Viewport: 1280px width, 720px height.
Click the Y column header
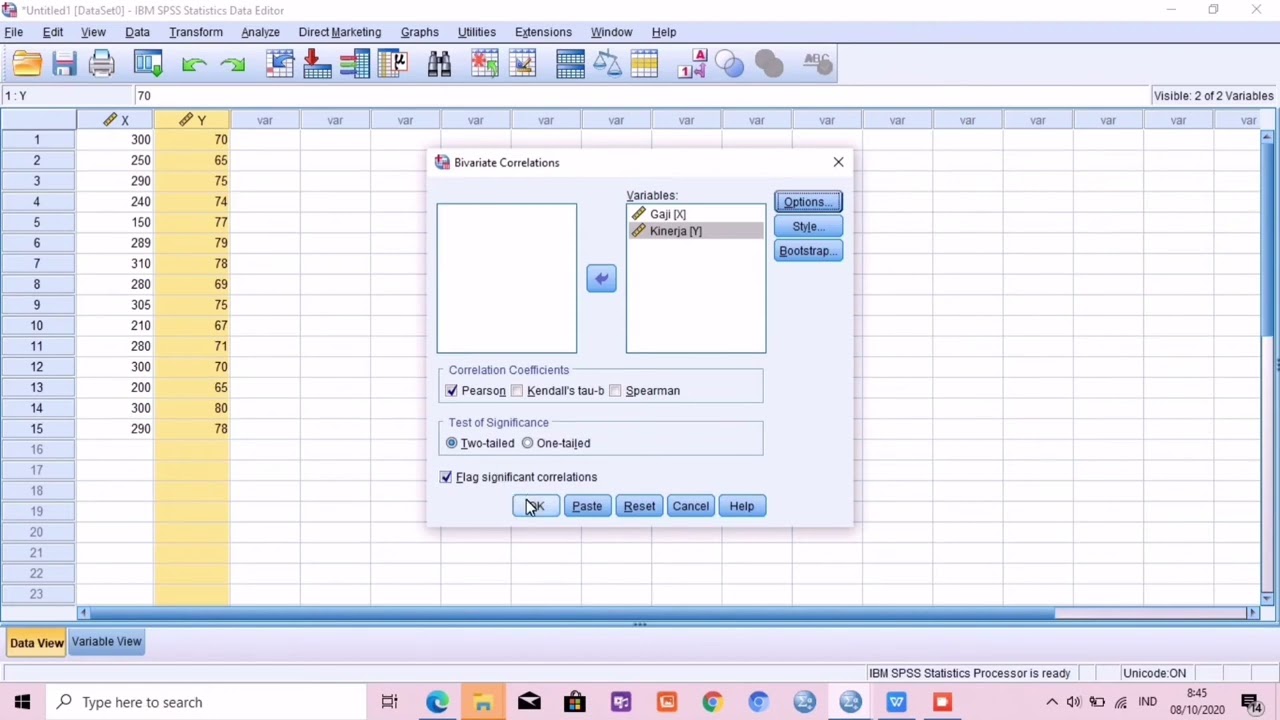tap(192, 120)
